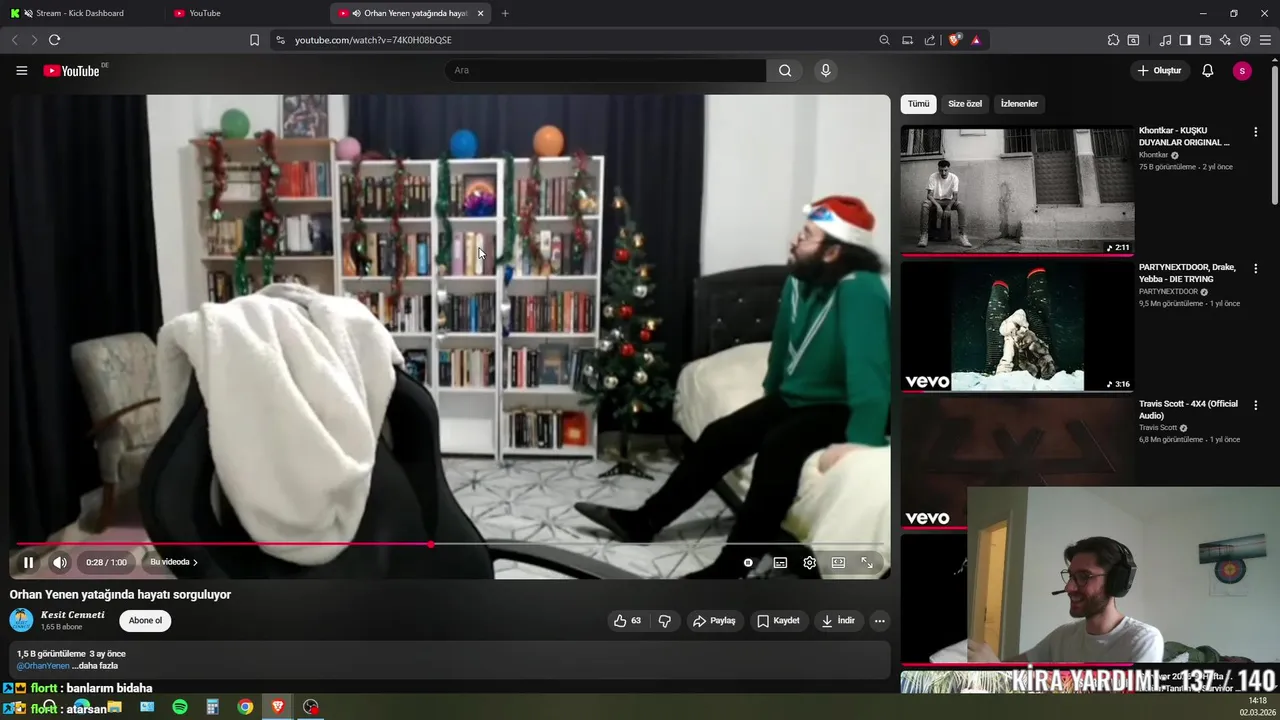Enter fullscreen mode for the video
The height and width of the screenshot is (720, 1280).
tap(867, 563)
